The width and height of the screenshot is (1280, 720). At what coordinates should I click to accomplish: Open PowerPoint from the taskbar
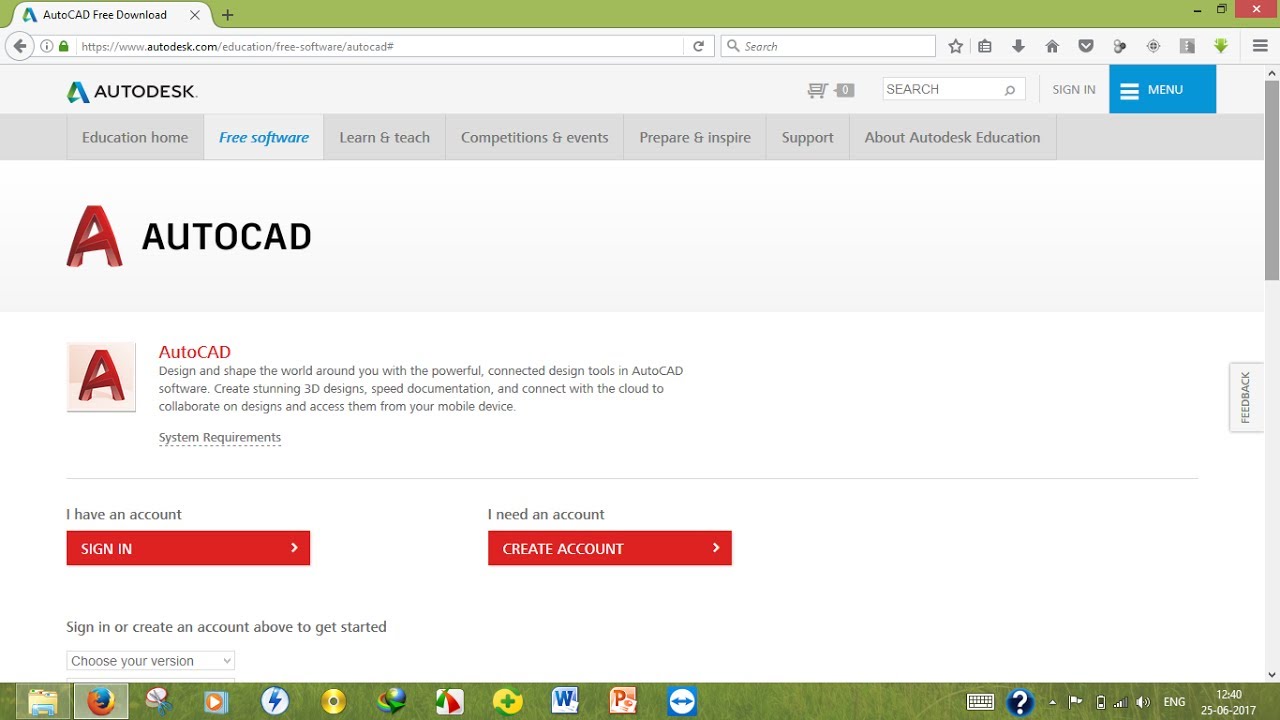click(x=623, y=702)
